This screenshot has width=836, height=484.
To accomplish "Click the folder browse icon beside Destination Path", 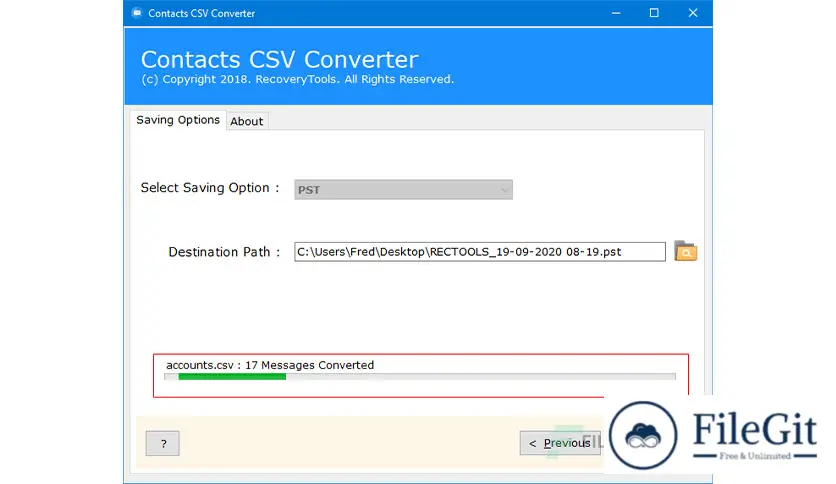I will 685,251.
